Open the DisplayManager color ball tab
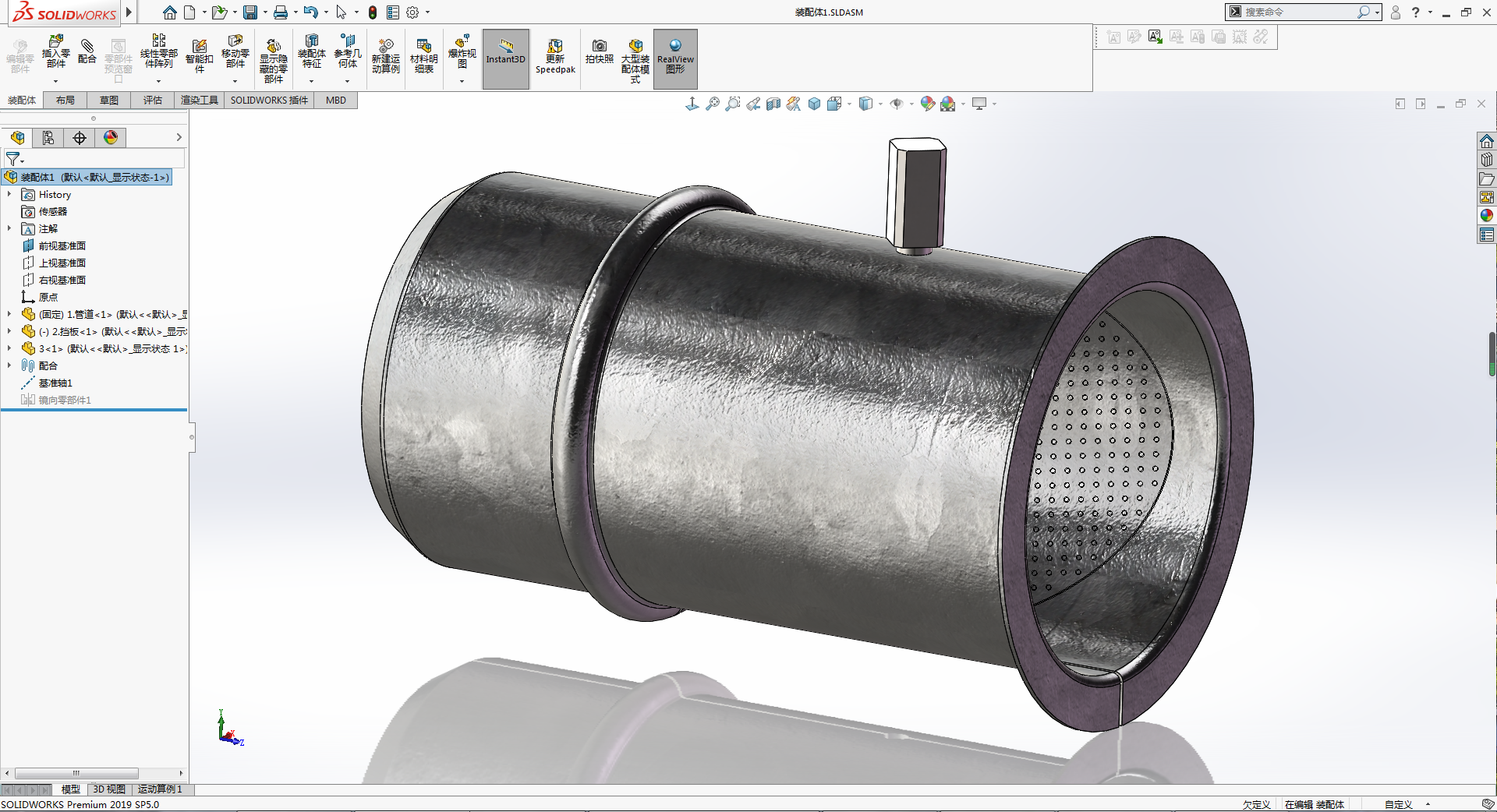Image resolution: width=1497 pixels, height=812 pixels. coord(111,138)
